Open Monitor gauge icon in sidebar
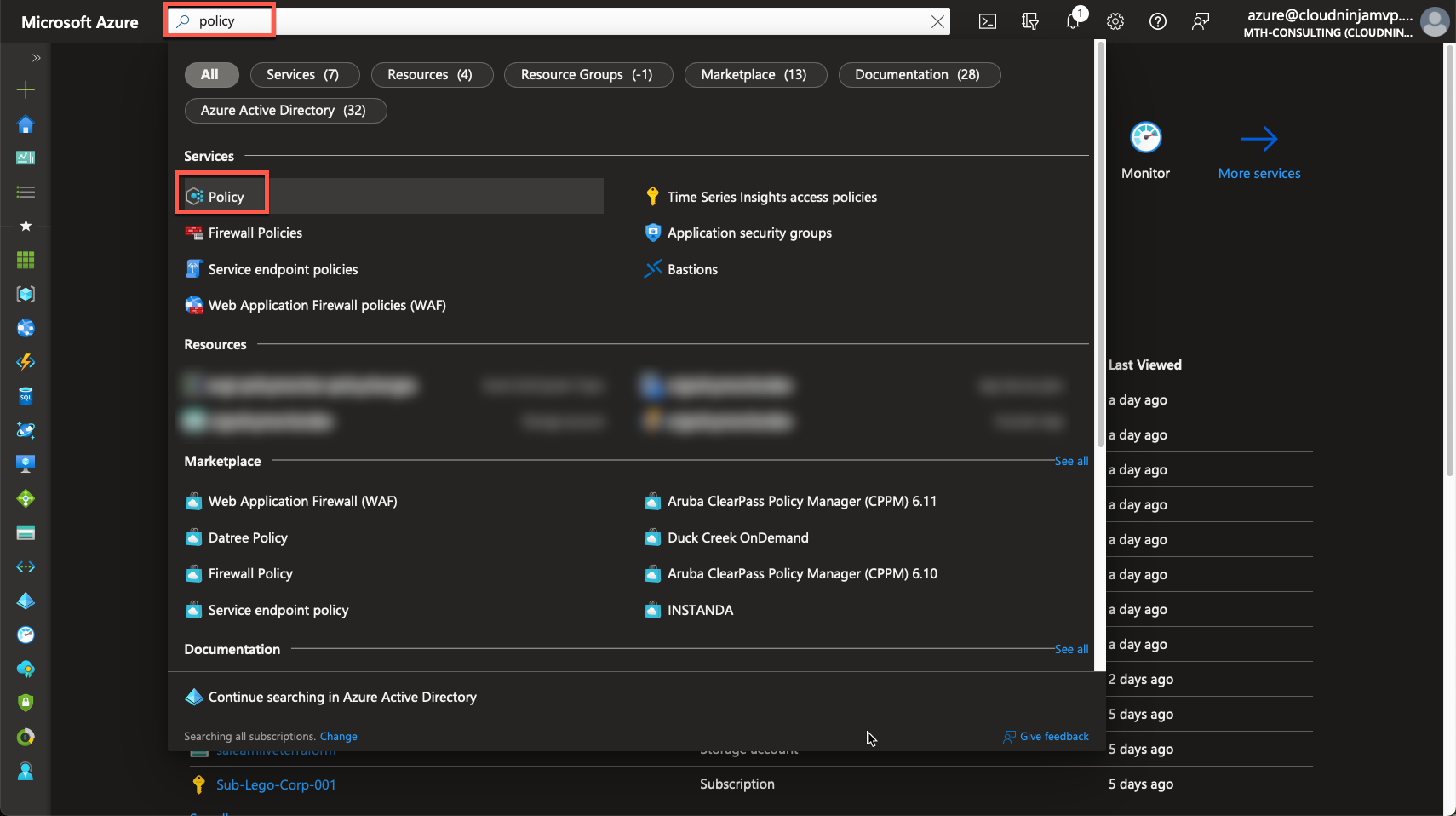The width and height of the screenshot is (1456, 816). coord(26,635)
